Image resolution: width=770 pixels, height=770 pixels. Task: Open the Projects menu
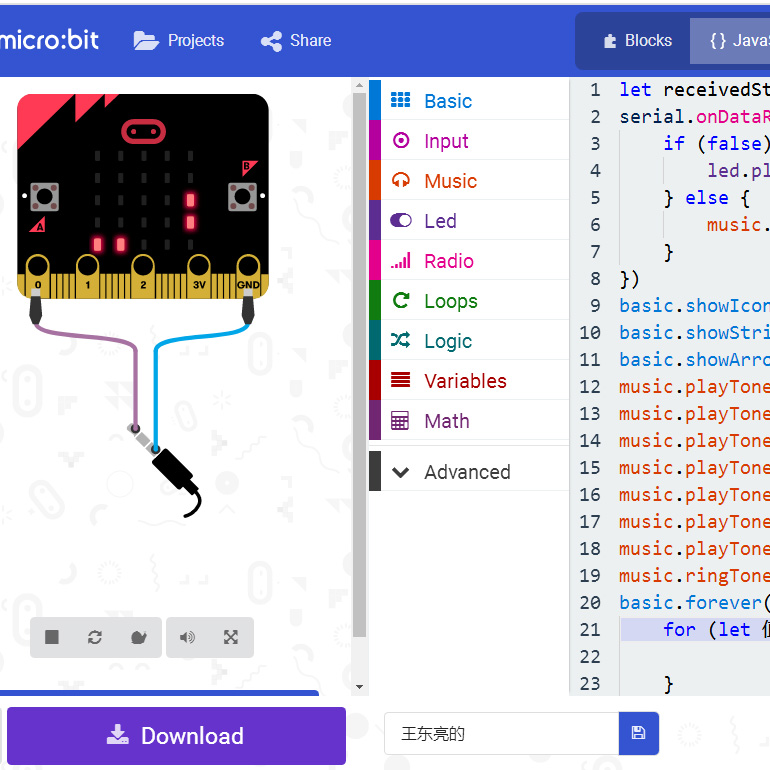(x=179, y=41)
